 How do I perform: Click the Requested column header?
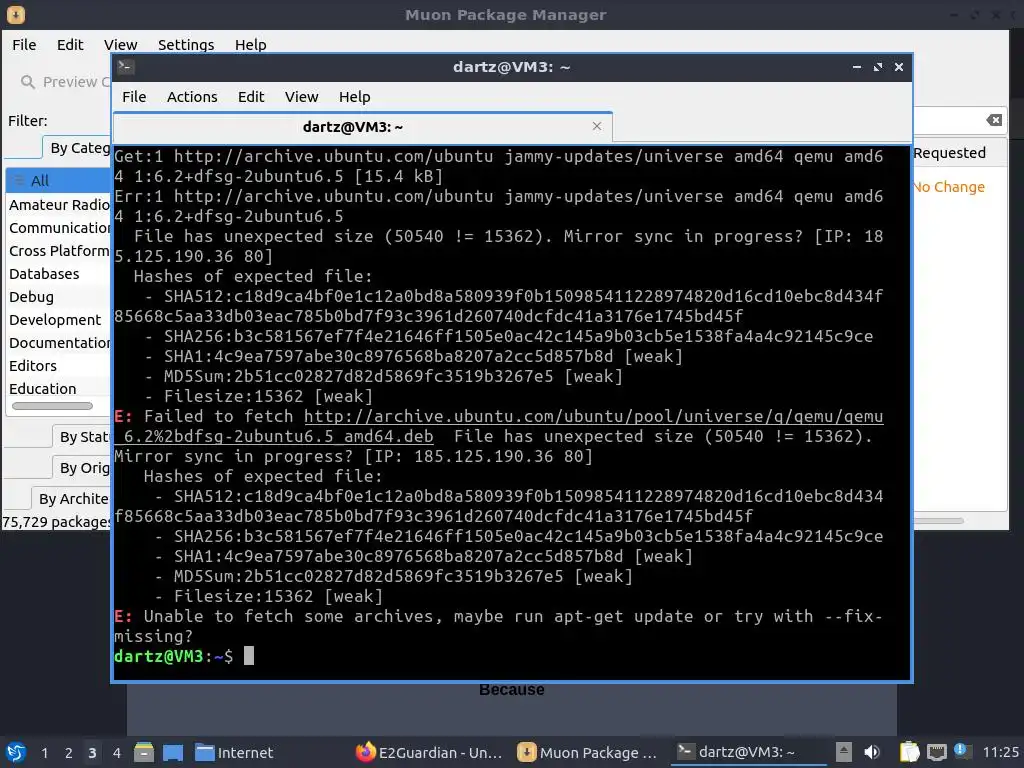point(950,153)
